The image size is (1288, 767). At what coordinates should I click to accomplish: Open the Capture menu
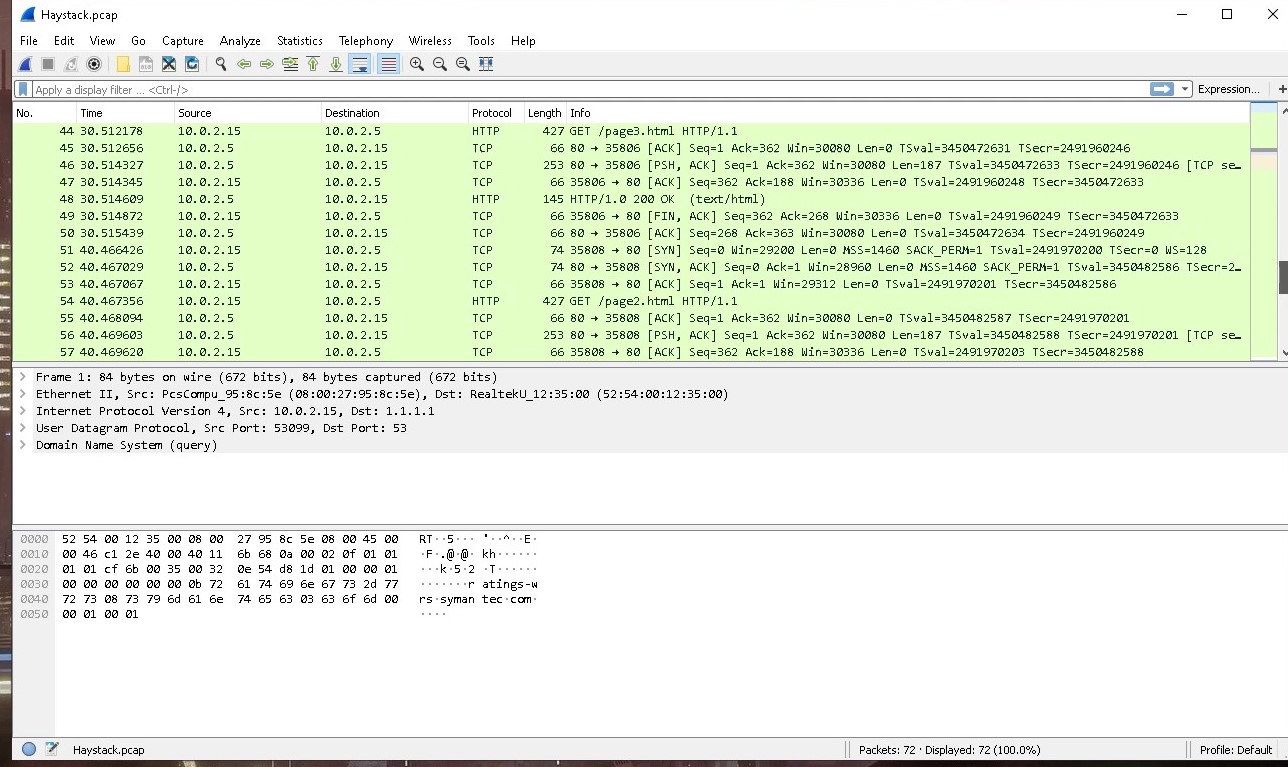tap(183, 41)
